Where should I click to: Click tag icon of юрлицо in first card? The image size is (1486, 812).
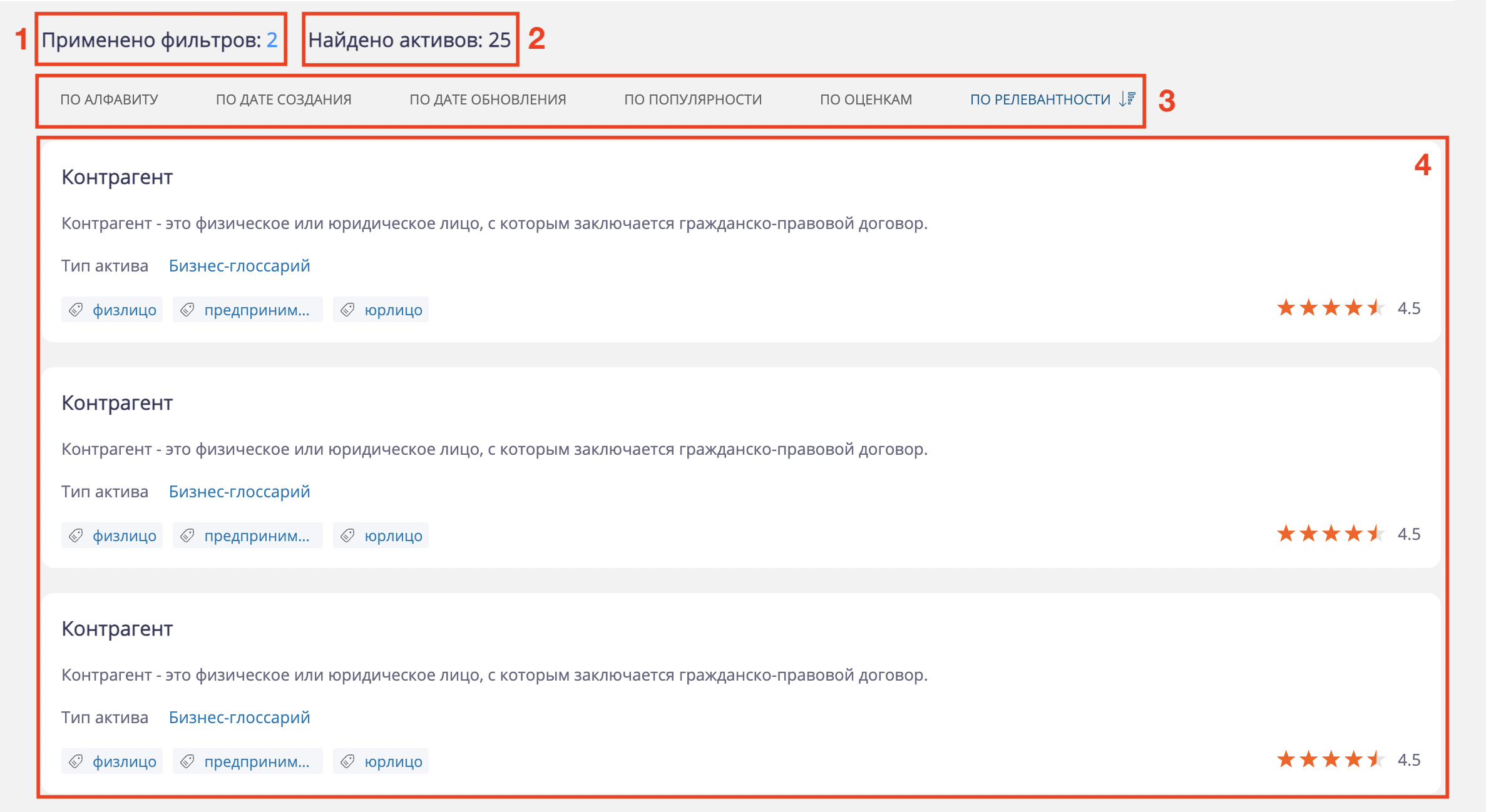coord(348,310)
